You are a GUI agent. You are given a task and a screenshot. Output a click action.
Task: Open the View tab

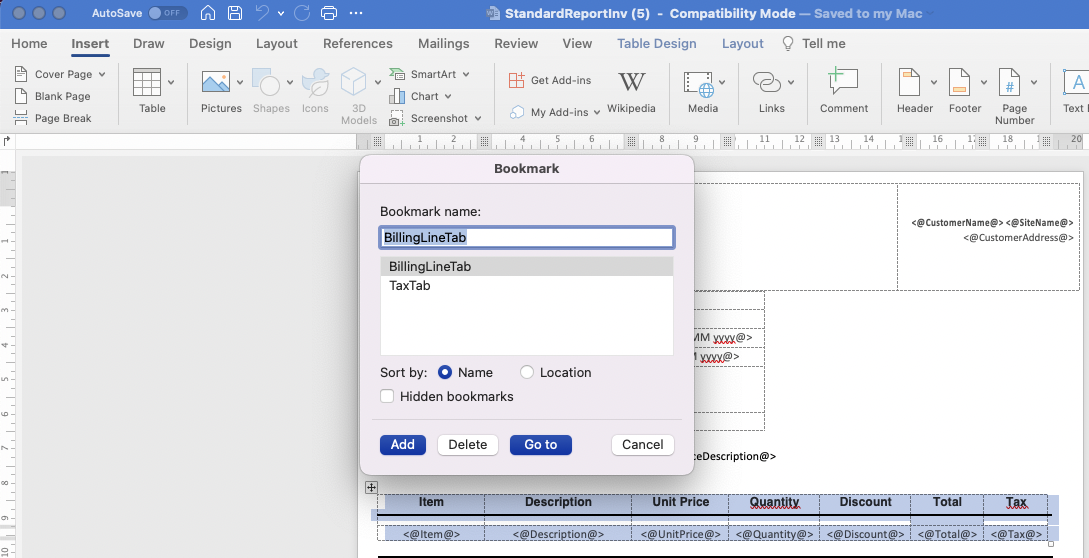(x=577, y=43)
